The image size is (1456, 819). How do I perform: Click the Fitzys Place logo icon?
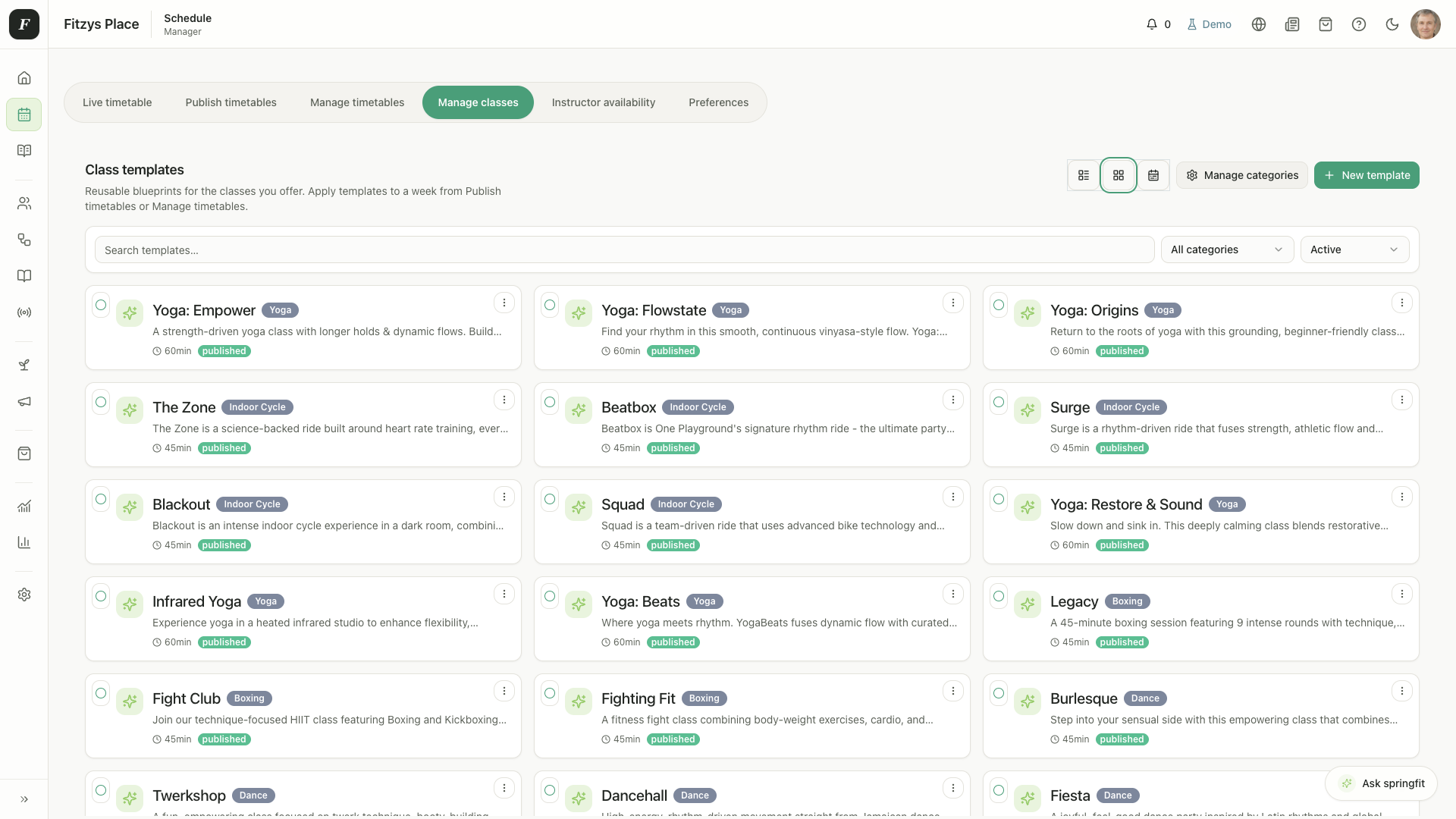pos(24,24)
